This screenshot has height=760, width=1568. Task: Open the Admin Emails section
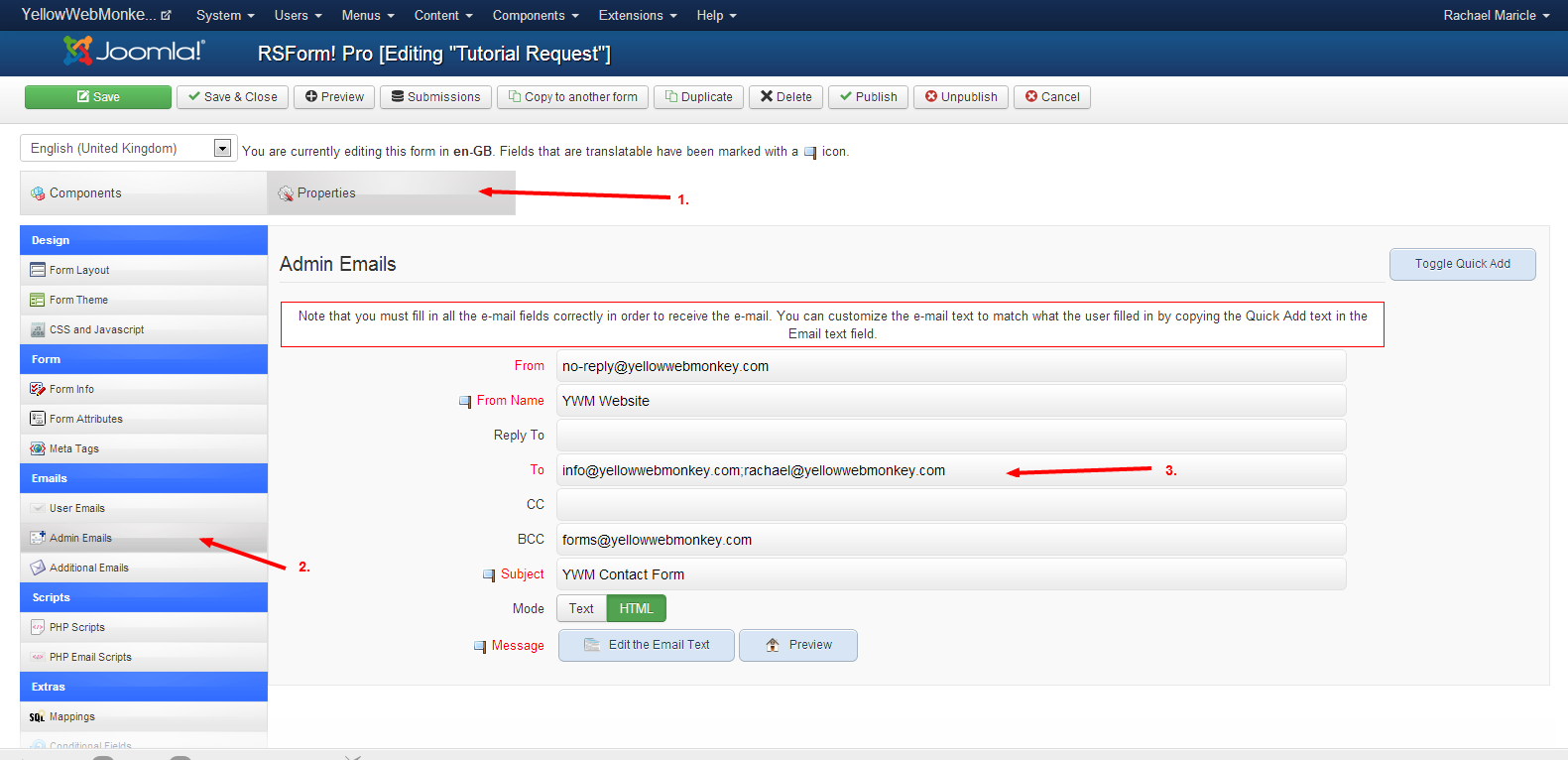click(x=144, y=538)
